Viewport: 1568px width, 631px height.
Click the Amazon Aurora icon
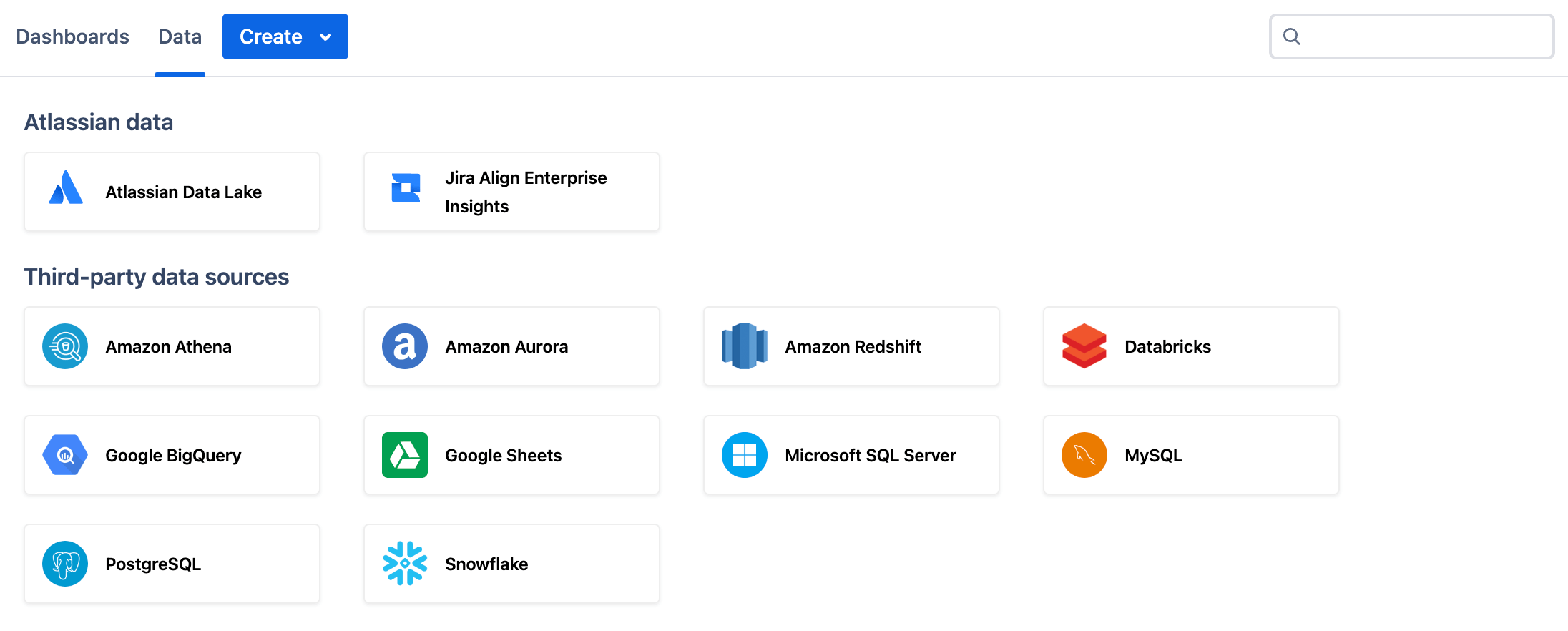(x=405, y=346)
